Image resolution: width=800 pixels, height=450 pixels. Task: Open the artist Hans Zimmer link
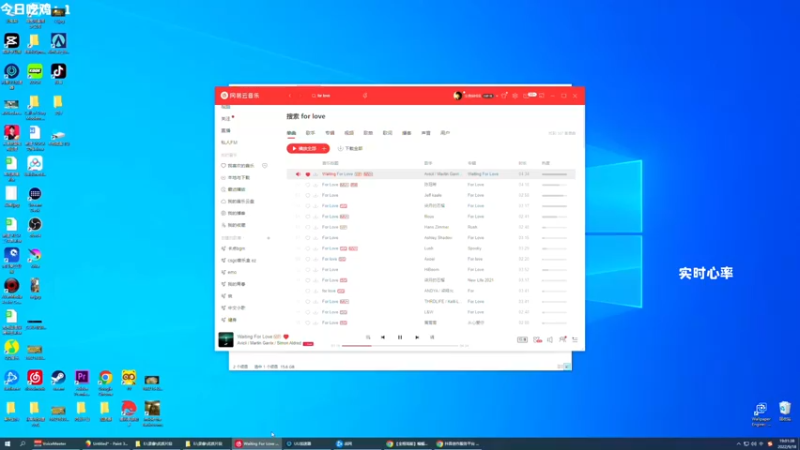pyautogui.click(x=436, y=227)
